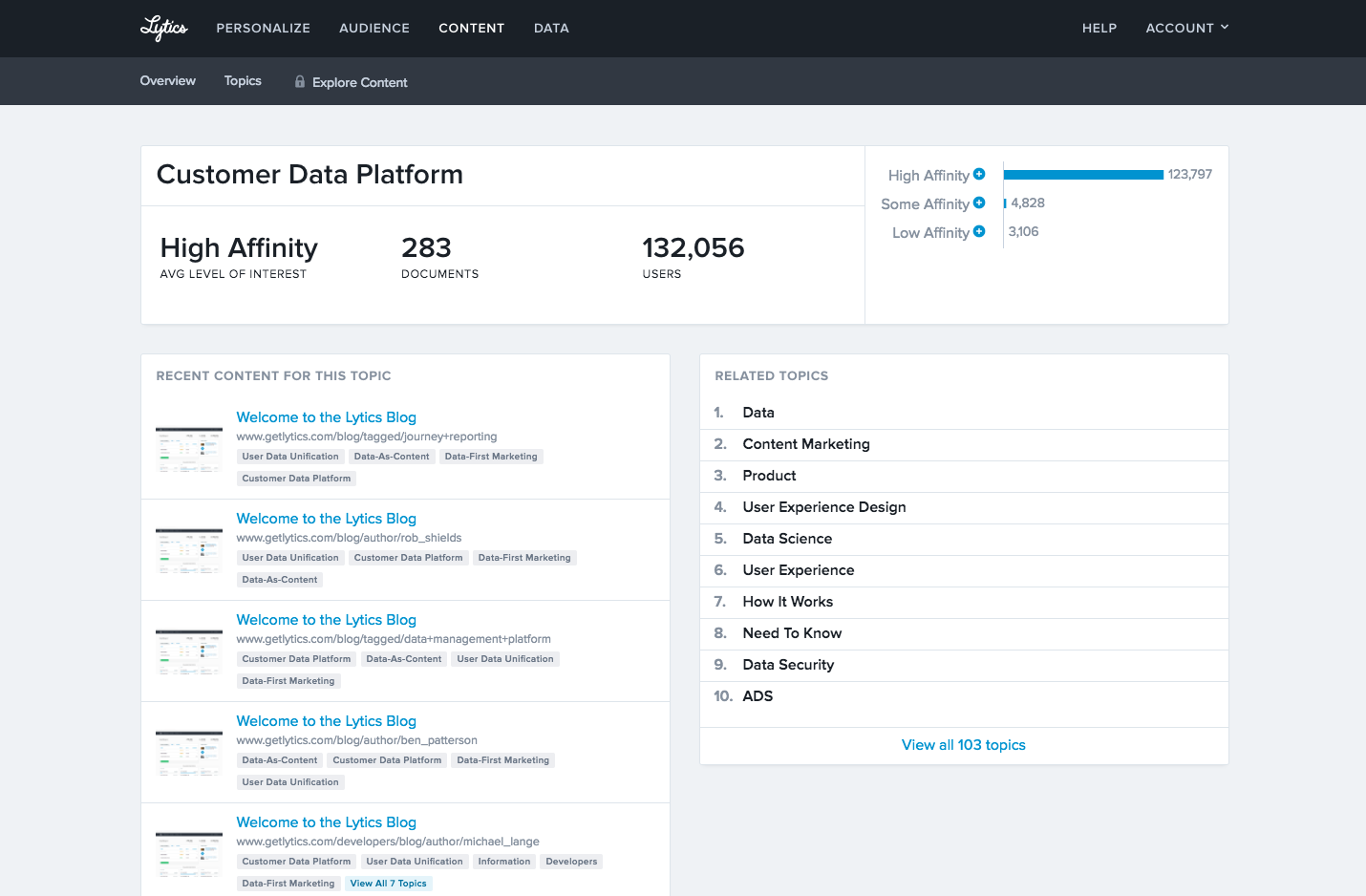
Task: Open thumbnail of journey+reporting article
Action: pyautogui.click(x=189, y=450)
